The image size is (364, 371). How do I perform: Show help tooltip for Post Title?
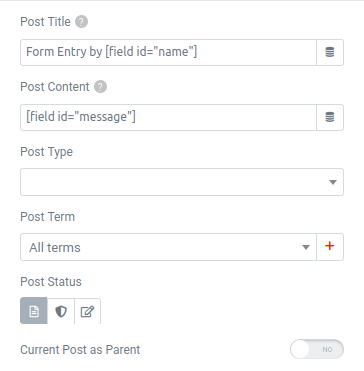pyautogui.click(x=81, y=22)
